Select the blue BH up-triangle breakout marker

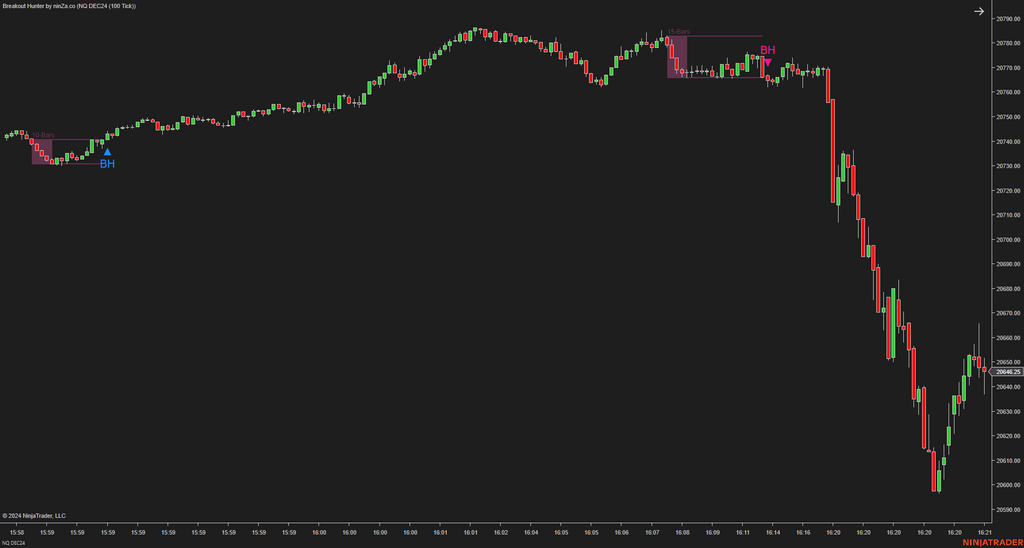107,159
